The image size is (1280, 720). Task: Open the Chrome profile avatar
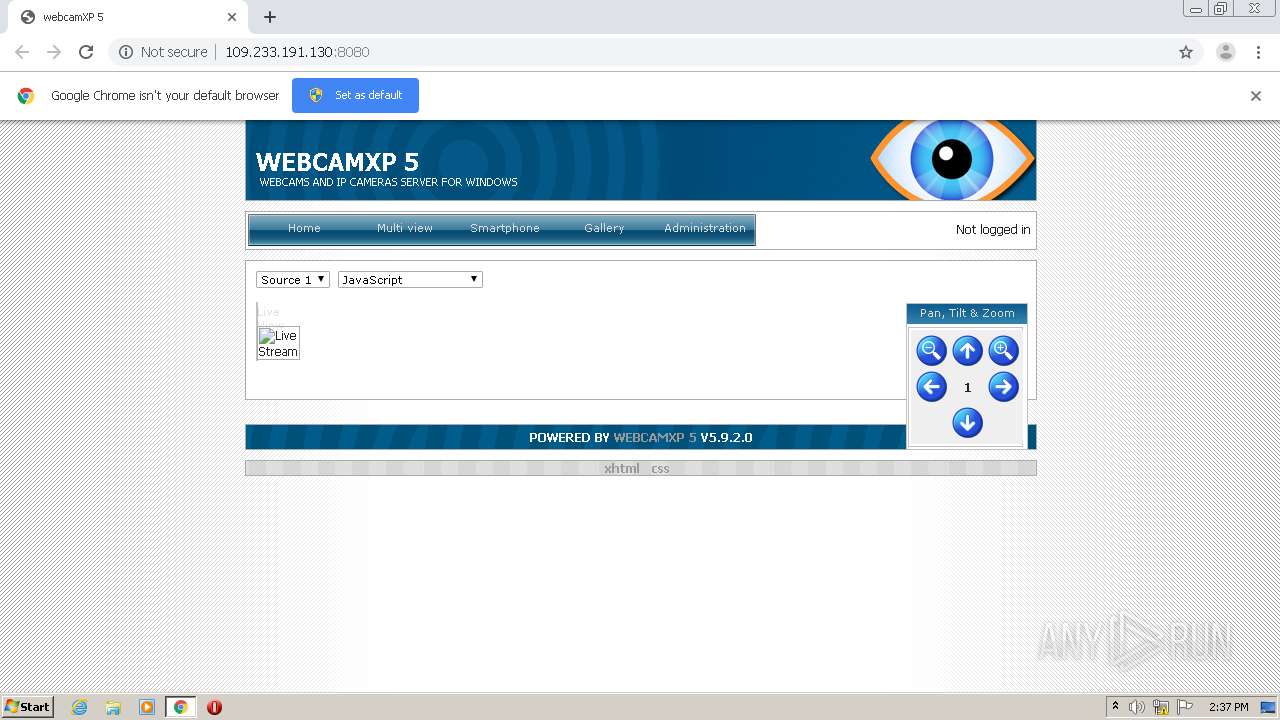coord(1226,52)
